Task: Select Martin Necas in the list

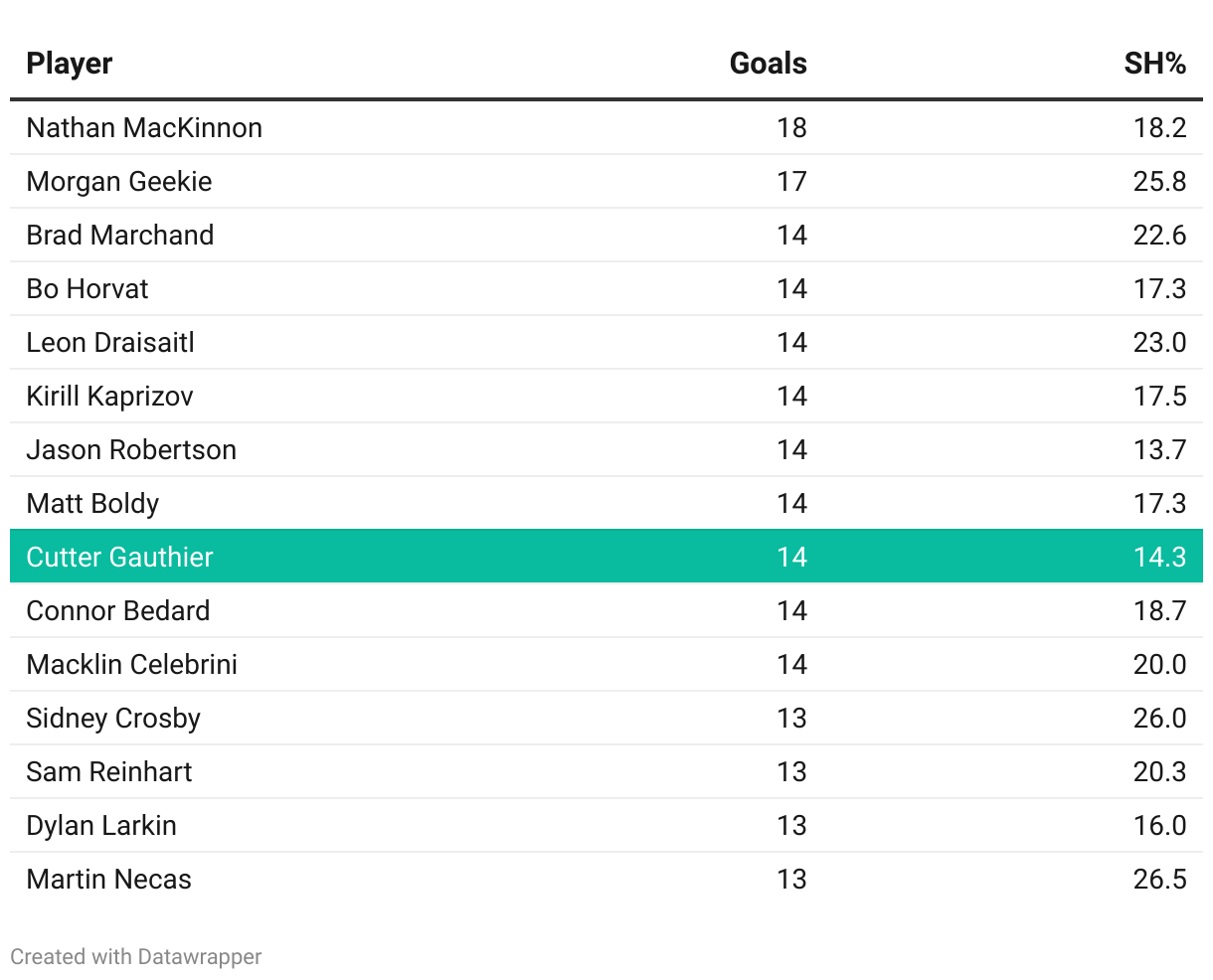Action: click(x=109, y=880)
